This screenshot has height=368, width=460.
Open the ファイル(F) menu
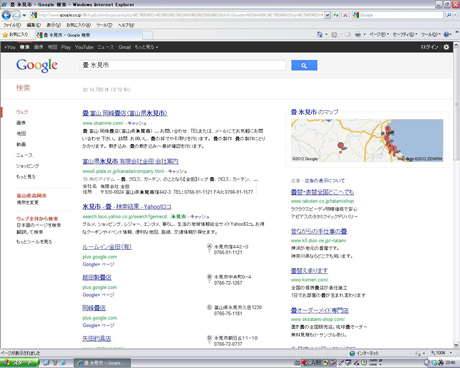coord(12,25)
